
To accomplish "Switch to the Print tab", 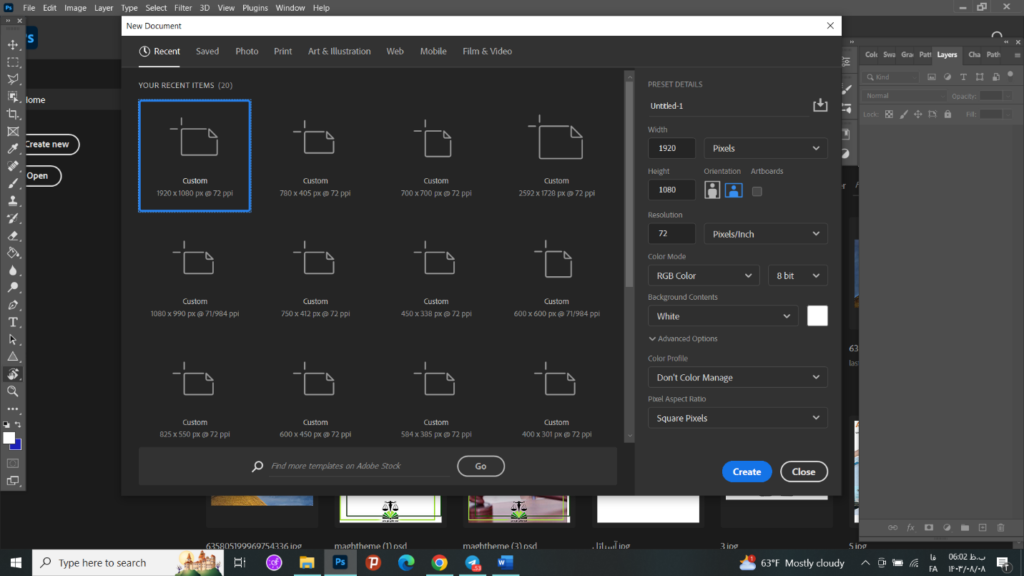I will tap(283, 51).
